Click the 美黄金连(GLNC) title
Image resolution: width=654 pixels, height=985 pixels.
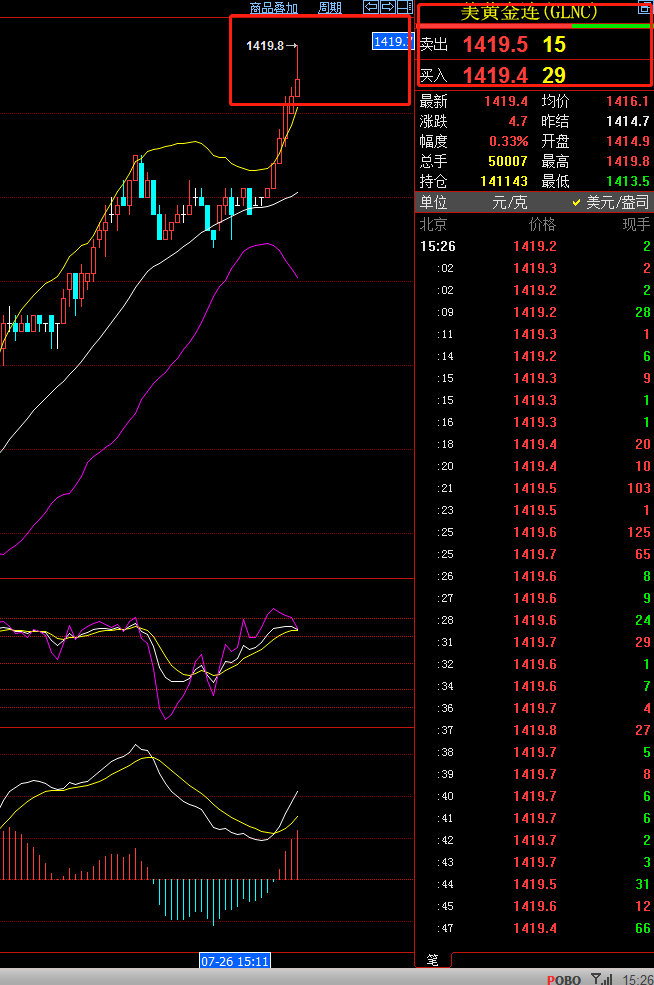(529, 12)
